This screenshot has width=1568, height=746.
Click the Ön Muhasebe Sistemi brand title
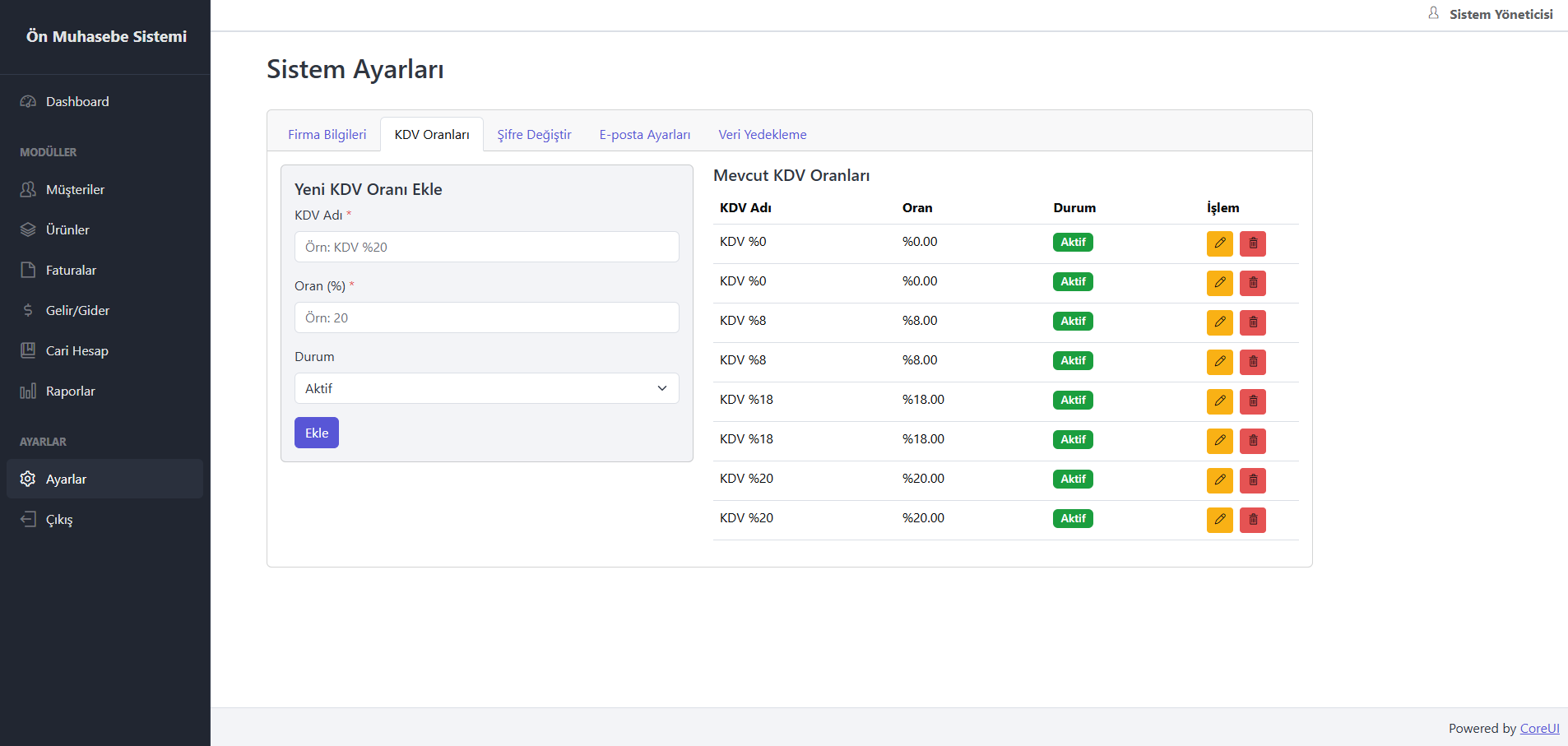(x=106, y=36)
